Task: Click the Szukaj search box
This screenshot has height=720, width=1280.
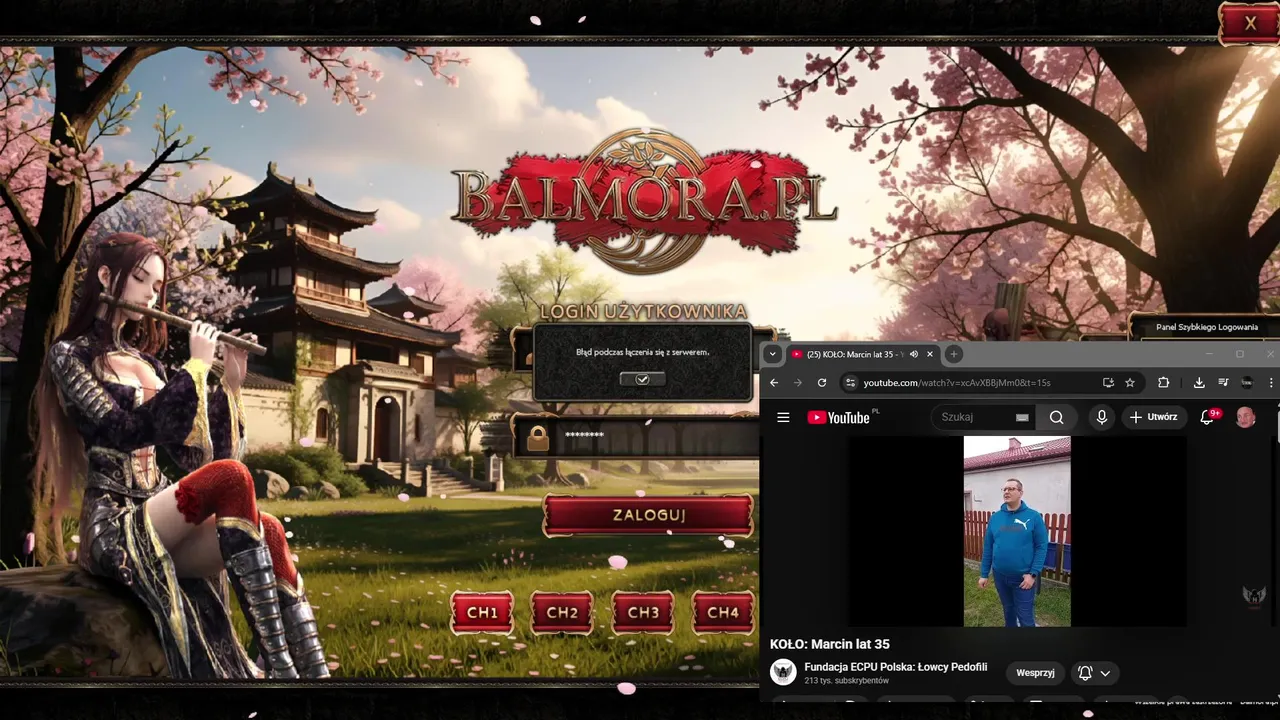Action: coord(975,417)
